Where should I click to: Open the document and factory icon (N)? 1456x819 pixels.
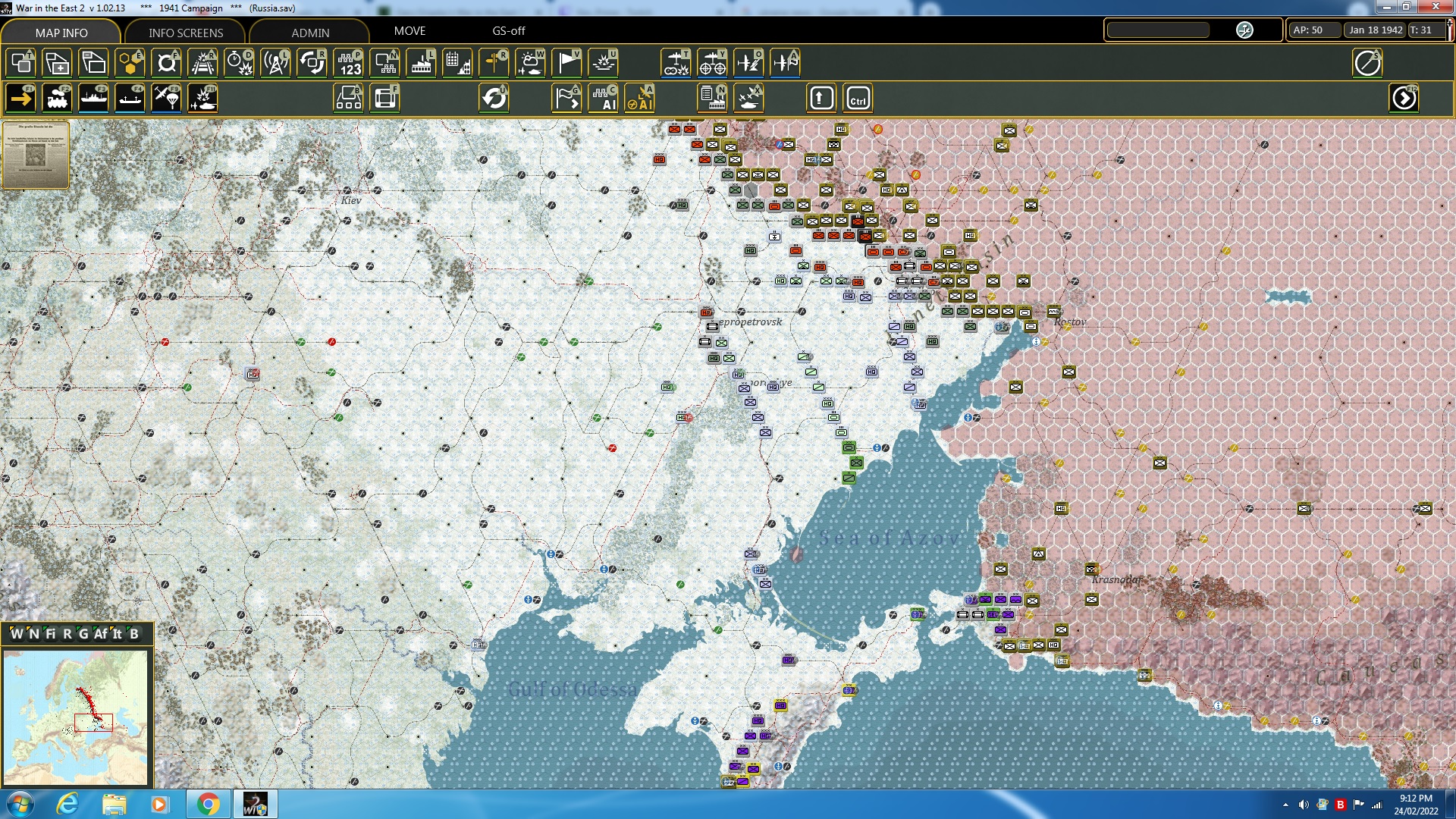coord(712,99)
